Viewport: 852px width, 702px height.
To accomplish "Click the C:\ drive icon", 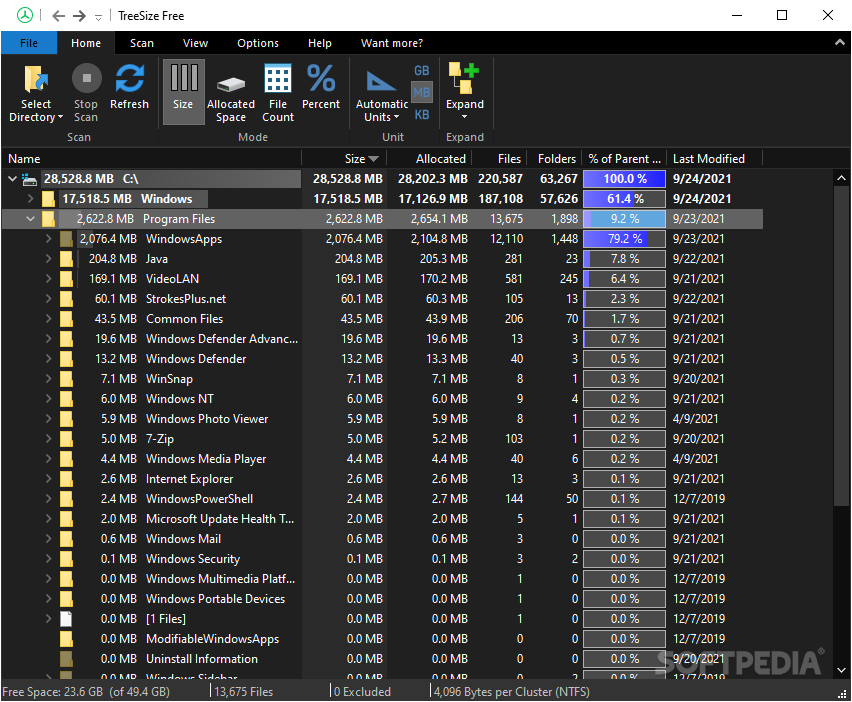I will [29, 179].
